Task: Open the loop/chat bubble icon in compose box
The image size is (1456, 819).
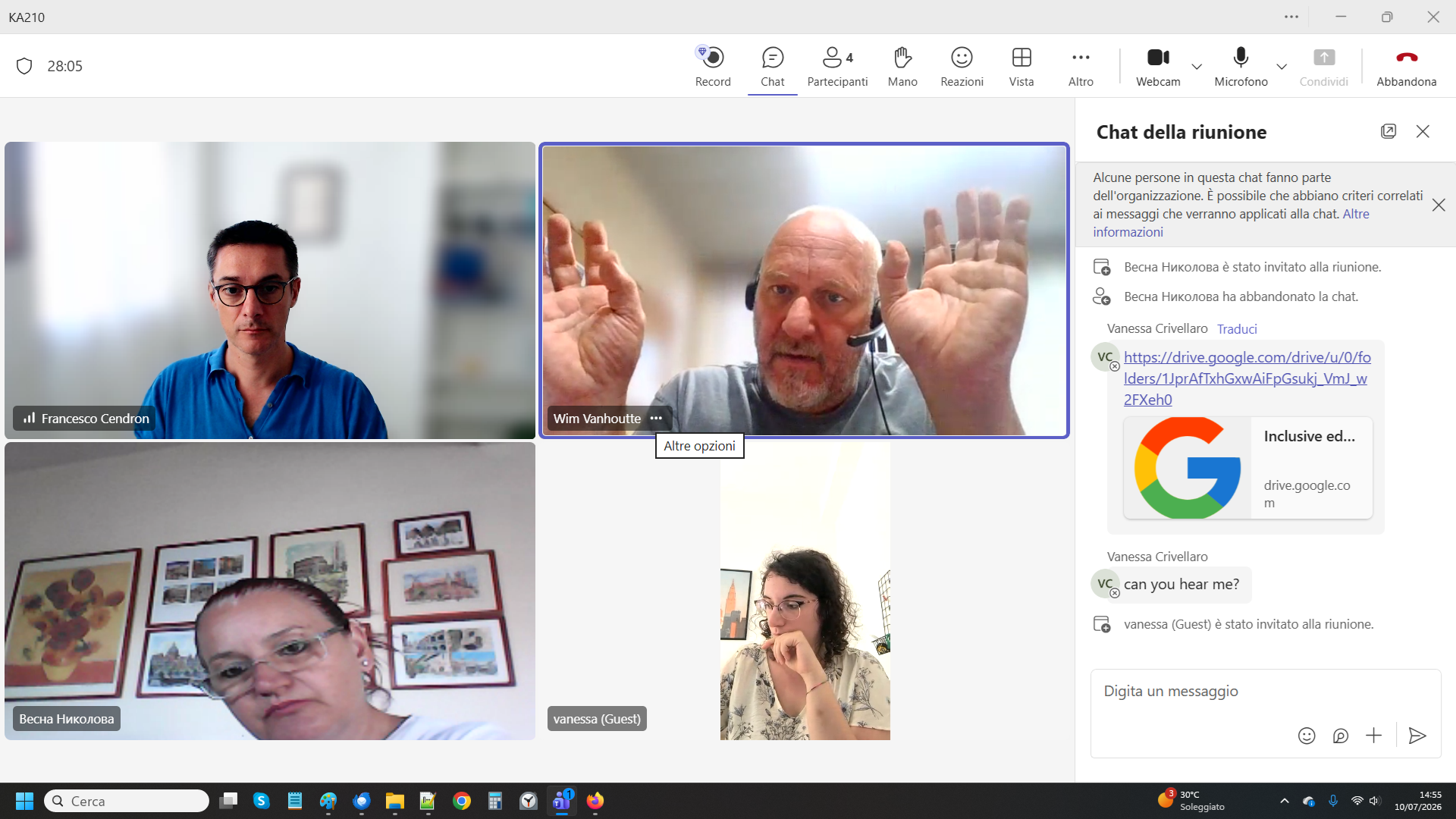Action: click(1341, 736)
